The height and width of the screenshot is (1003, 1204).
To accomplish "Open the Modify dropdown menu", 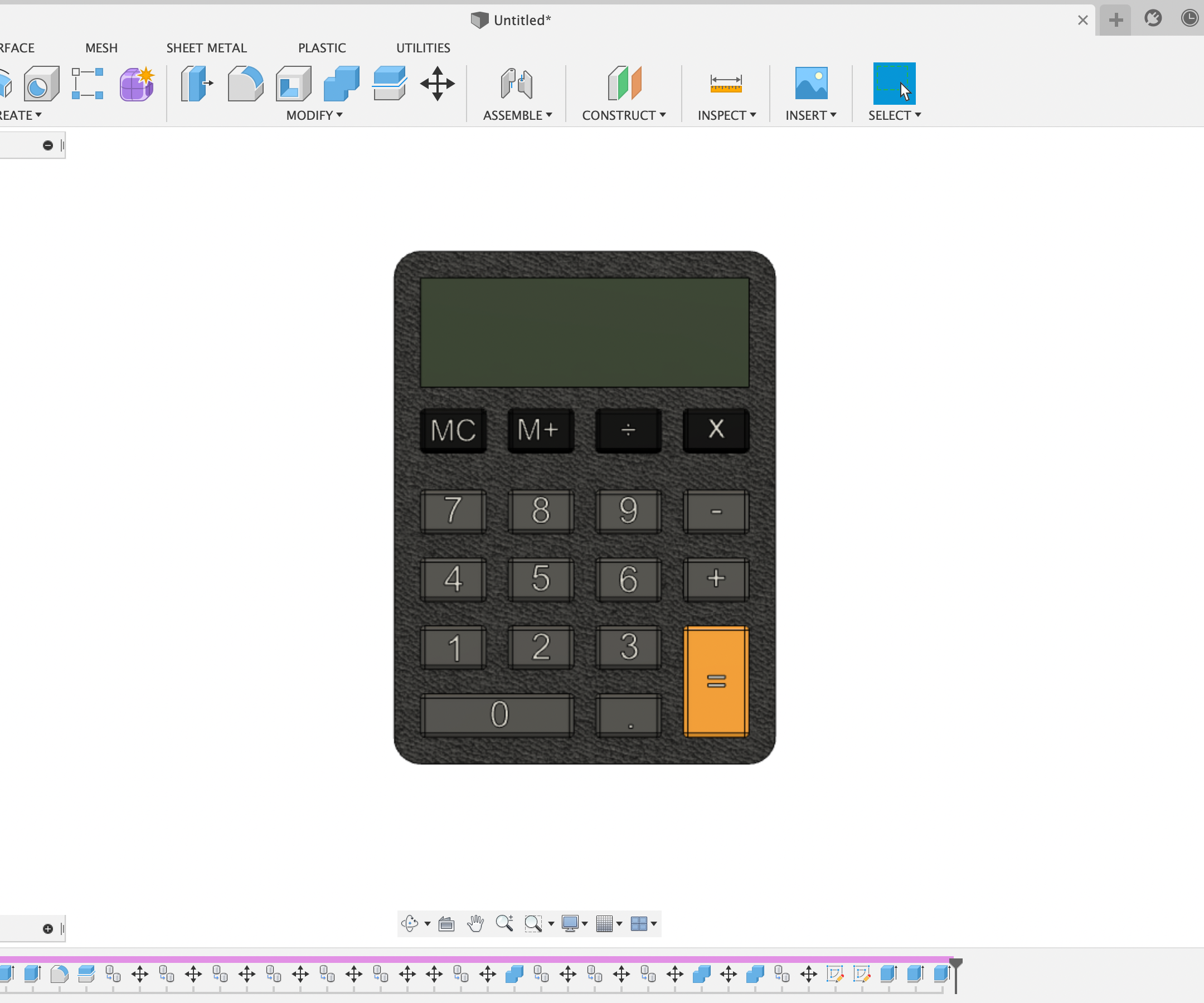I will [313, 115].
